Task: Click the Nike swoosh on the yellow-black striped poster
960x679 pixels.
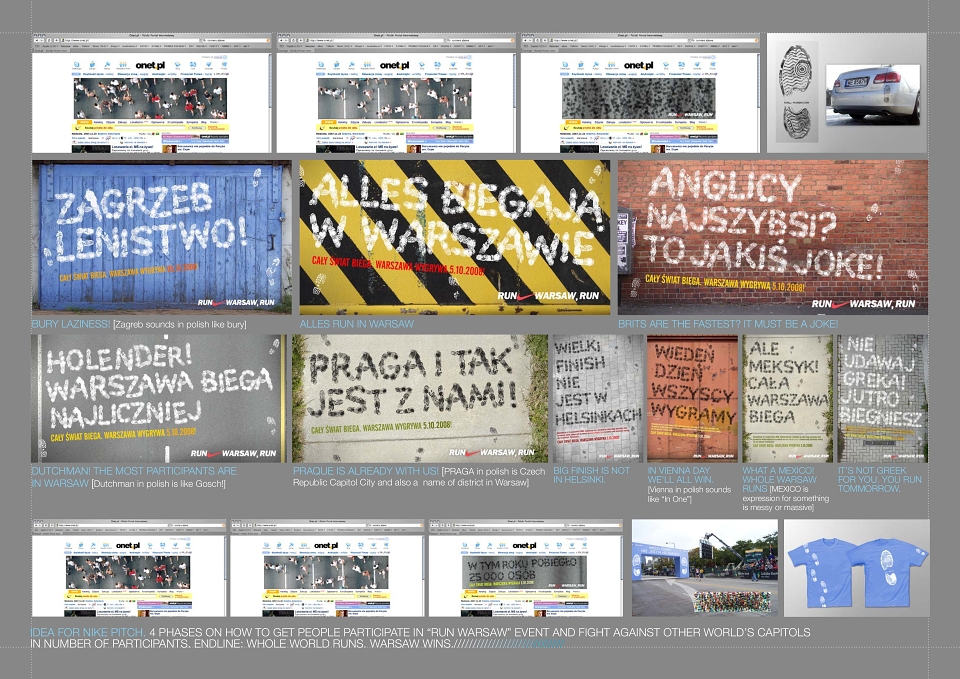Action: (x=525, y=296)
